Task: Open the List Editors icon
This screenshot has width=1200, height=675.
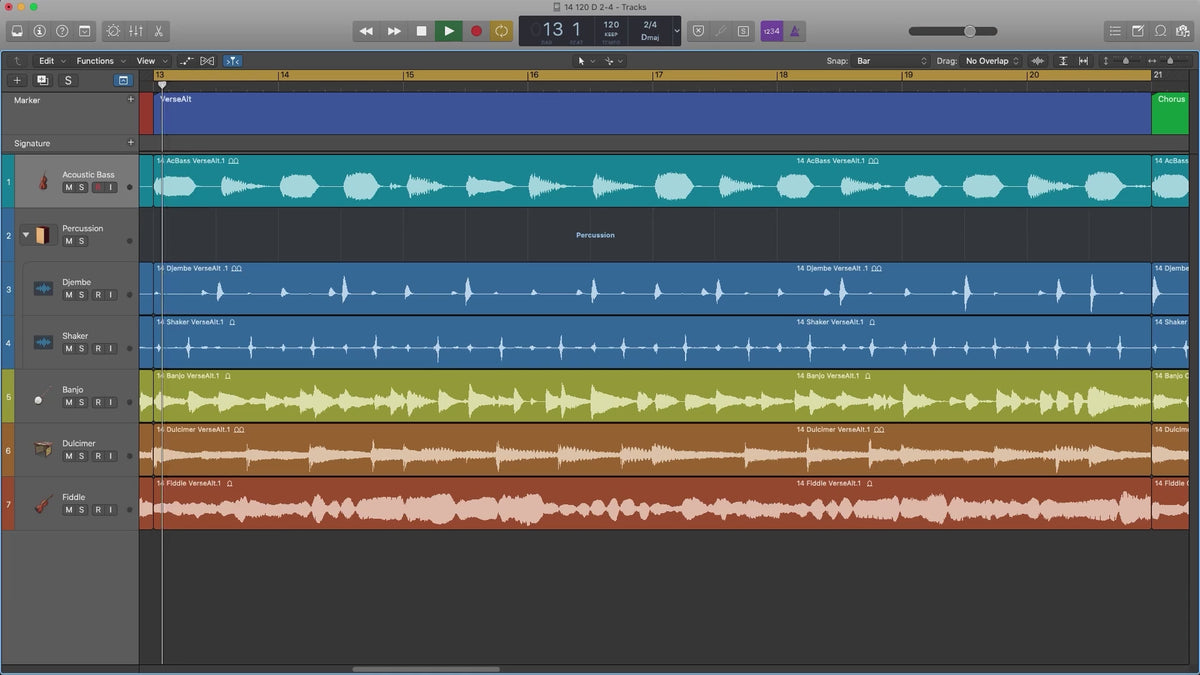Action: coord(1115,31)
